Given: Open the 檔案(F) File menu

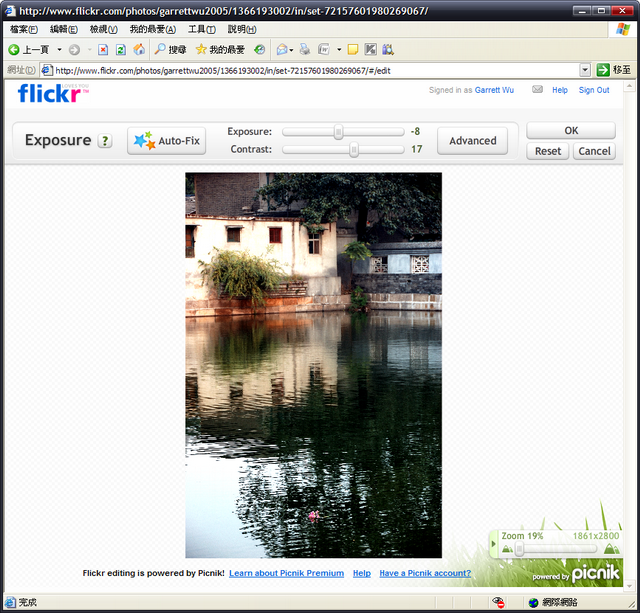Looking at the screenshot, I should pos(24,29).
